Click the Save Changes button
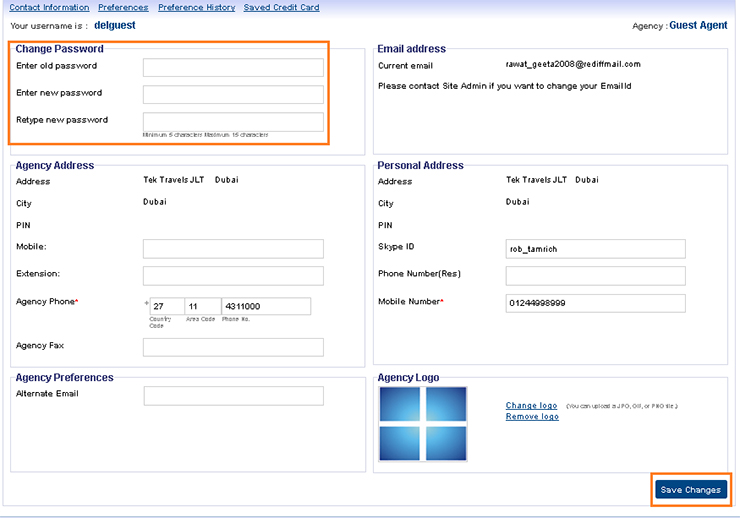The width and height of the screenshot is (740, 518). click(x=691, y=490)
